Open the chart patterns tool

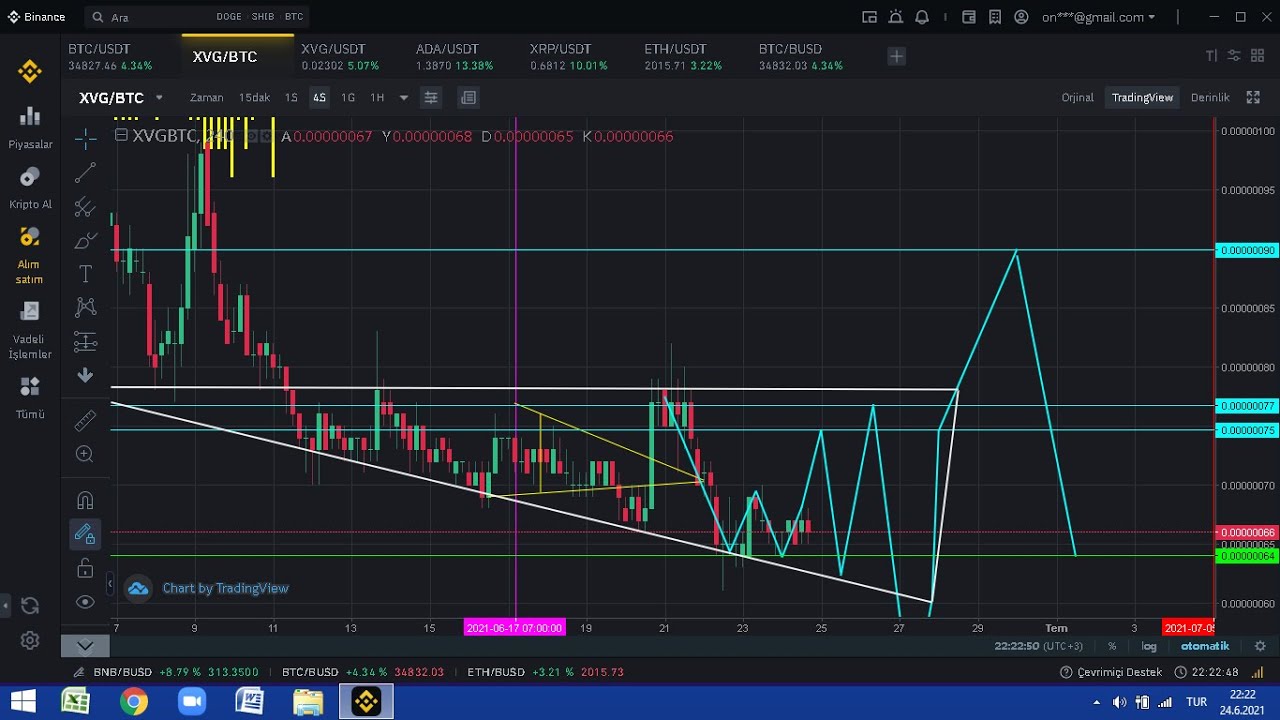[x=85, y=307]
